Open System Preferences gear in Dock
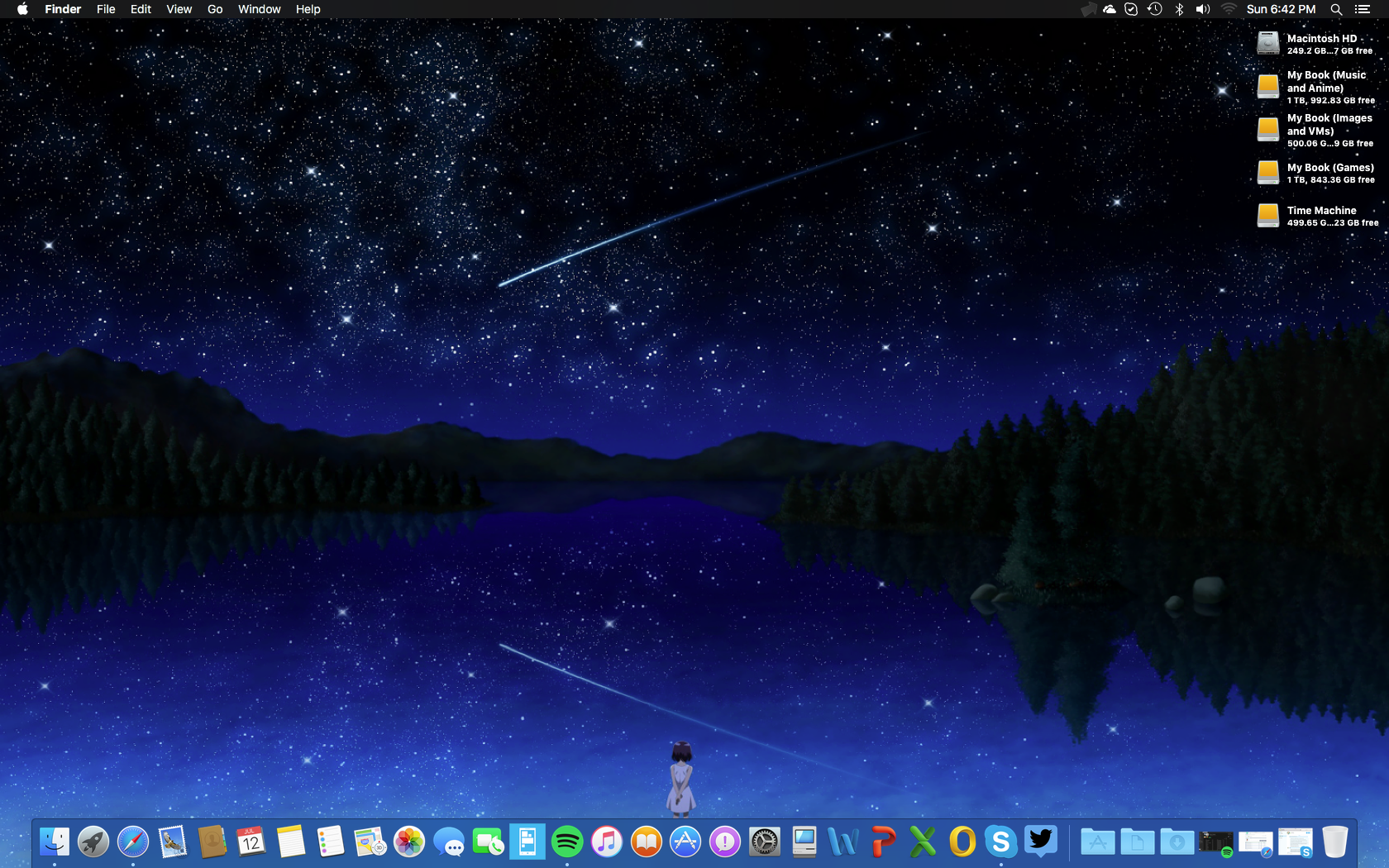 (x=765, y=842)
